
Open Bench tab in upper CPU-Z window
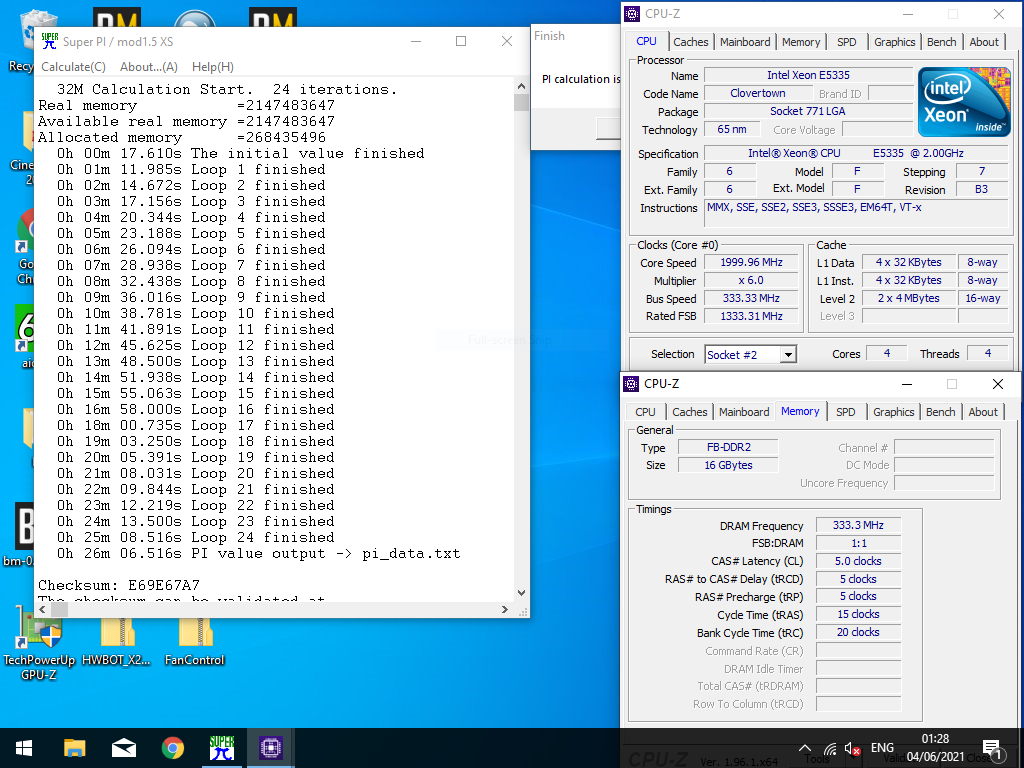[x=941, y=42]
